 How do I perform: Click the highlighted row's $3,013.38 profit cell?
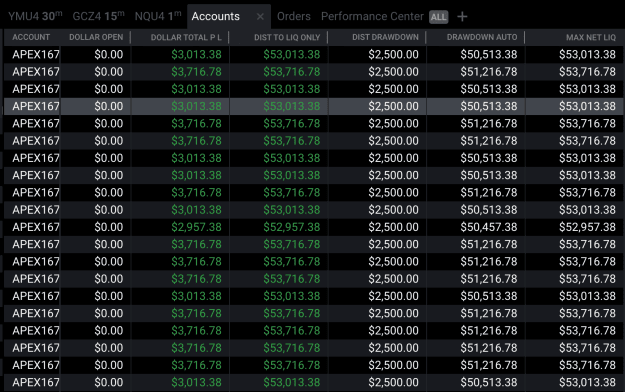point(197,106)
